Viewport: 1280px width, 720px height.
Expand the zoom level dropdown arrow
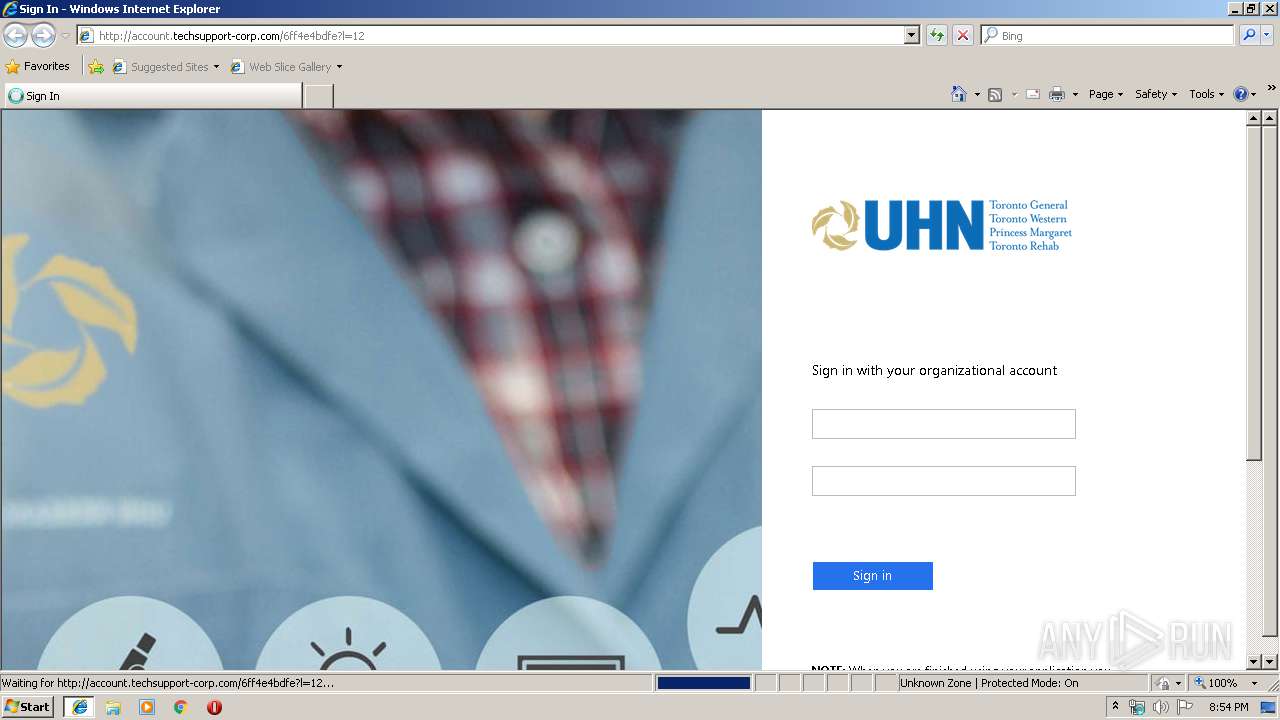click(x=1254, y=683)
